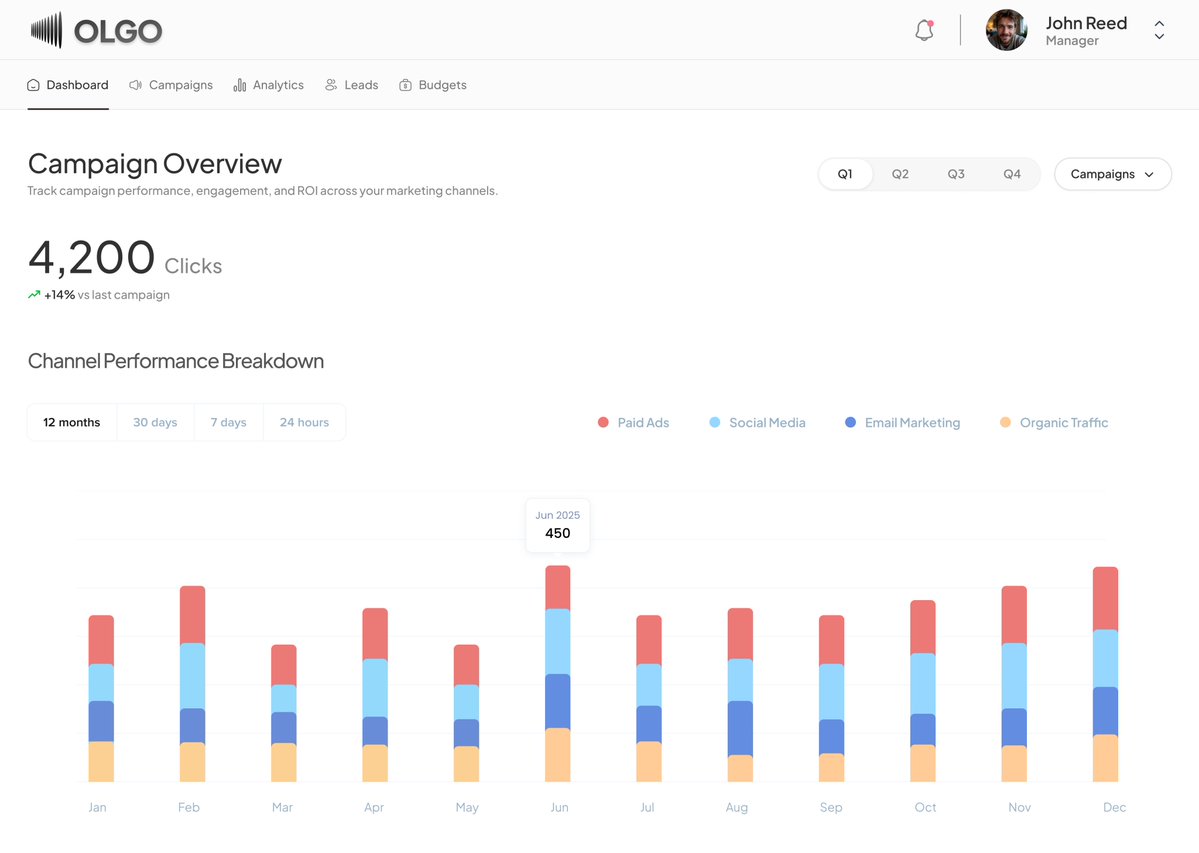Open the Campaigns dropdown
This screenshot has height=853, width=1199.
point(1112,173)
